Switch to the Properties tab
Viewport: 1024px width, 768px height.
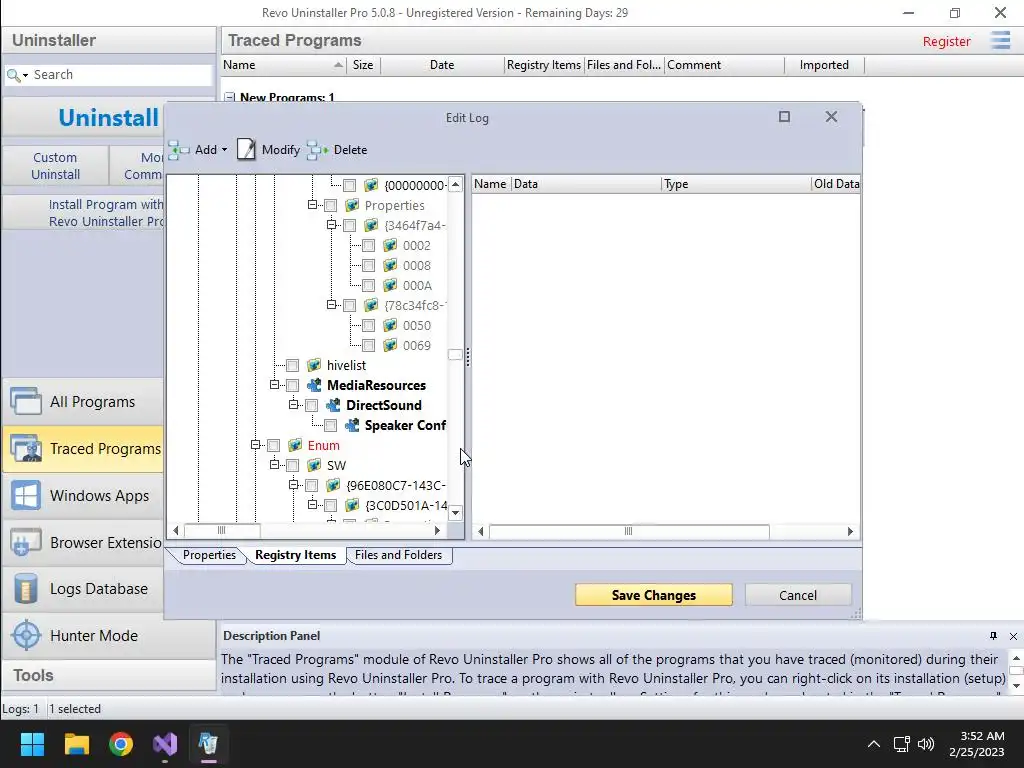click(x=209, y=554)
